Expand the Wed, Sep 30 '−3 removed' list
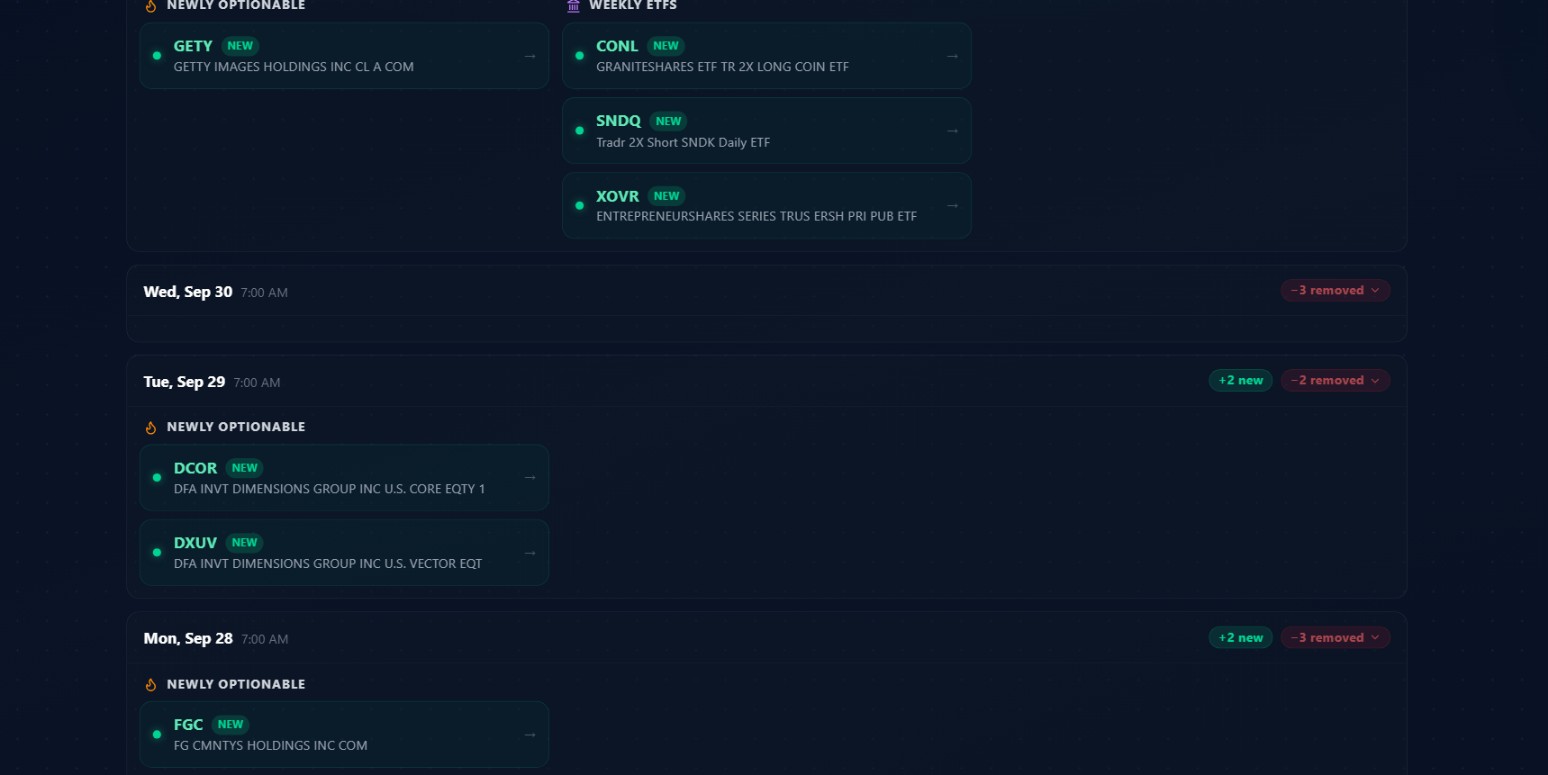 pyautogui.click(x=1335, y=290)
